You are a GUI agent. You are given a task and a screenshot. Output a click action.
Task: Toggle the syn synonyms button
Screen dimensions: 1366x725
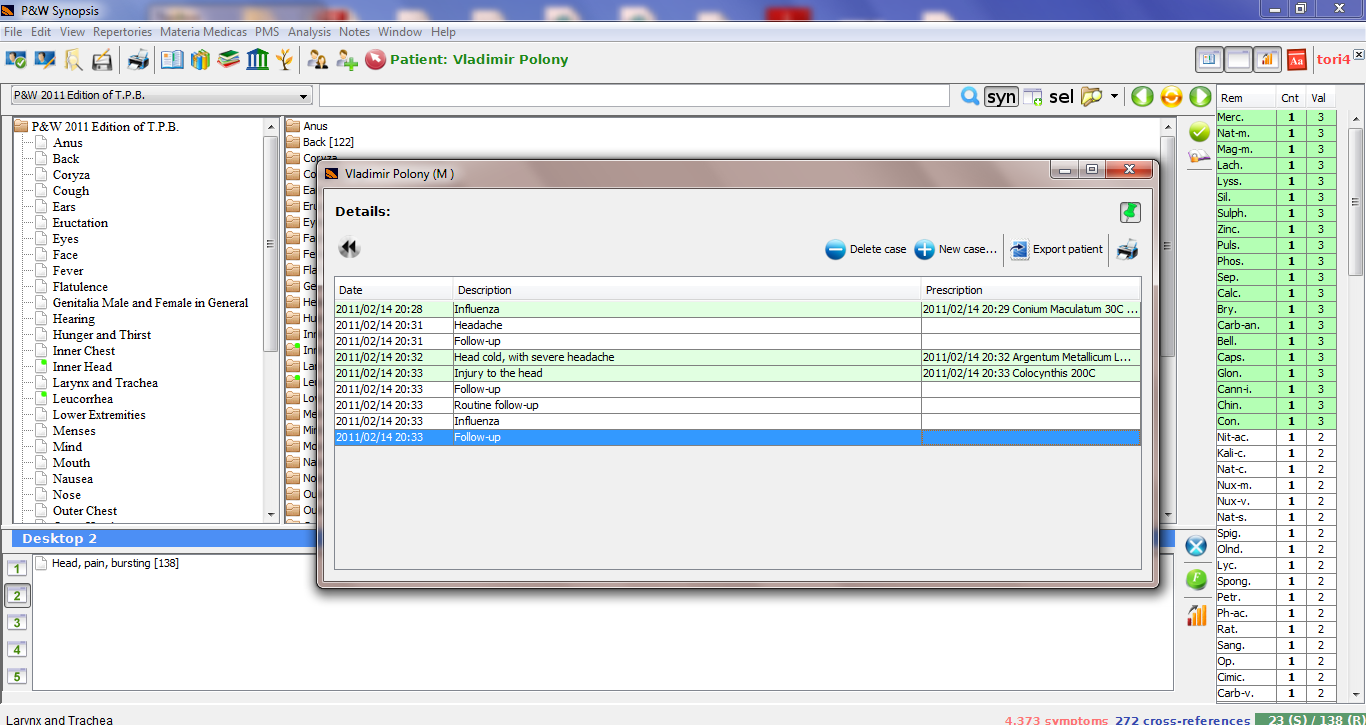click(1001, 96)
